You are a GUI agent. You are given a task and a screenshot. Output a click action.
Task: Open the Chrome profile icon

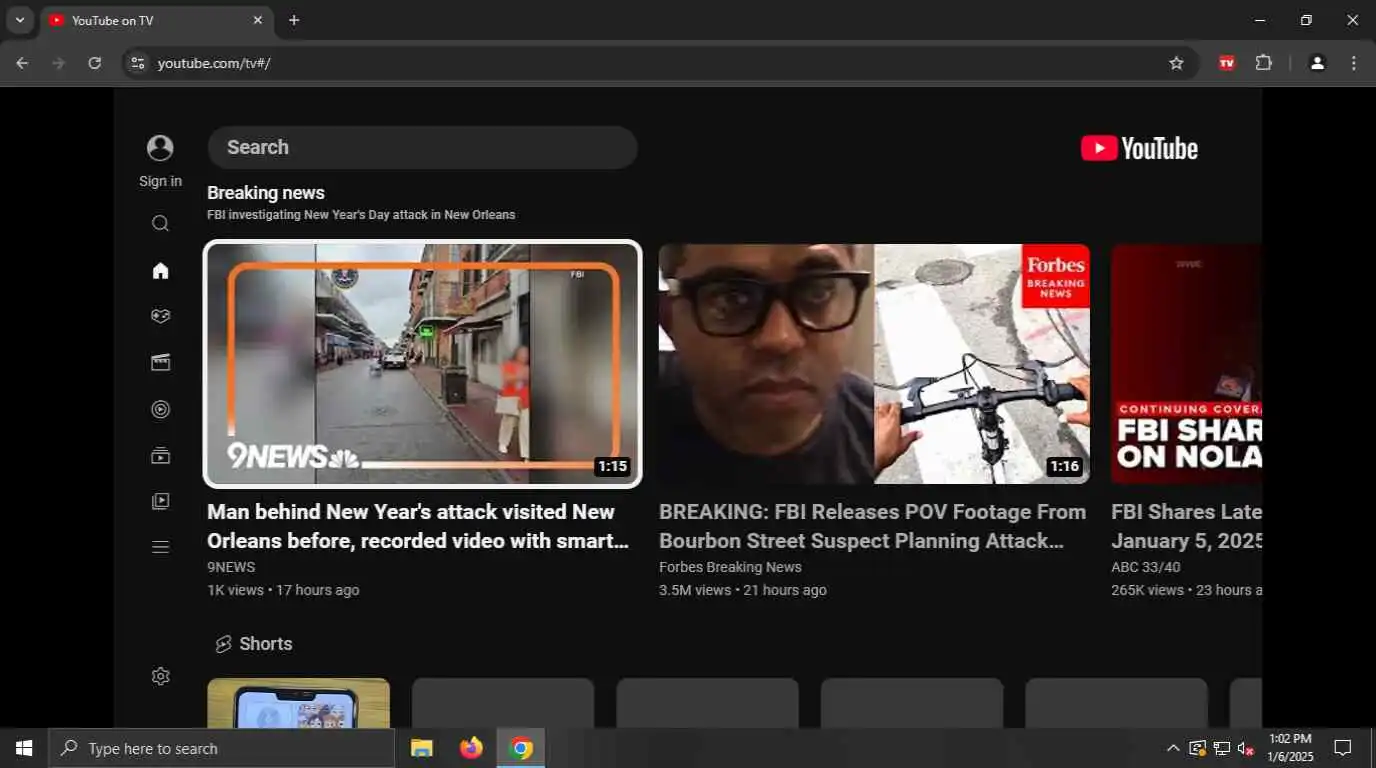click(1317, 63)
